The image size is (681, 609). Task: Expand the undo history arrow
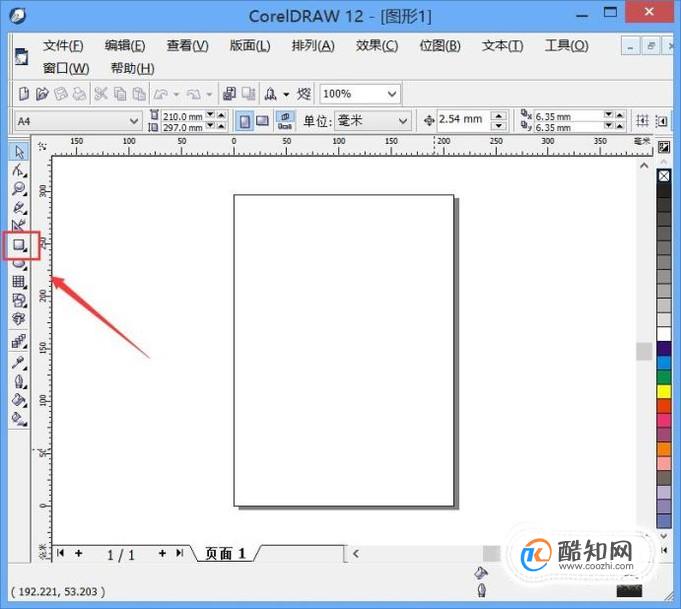coord(176,94)
